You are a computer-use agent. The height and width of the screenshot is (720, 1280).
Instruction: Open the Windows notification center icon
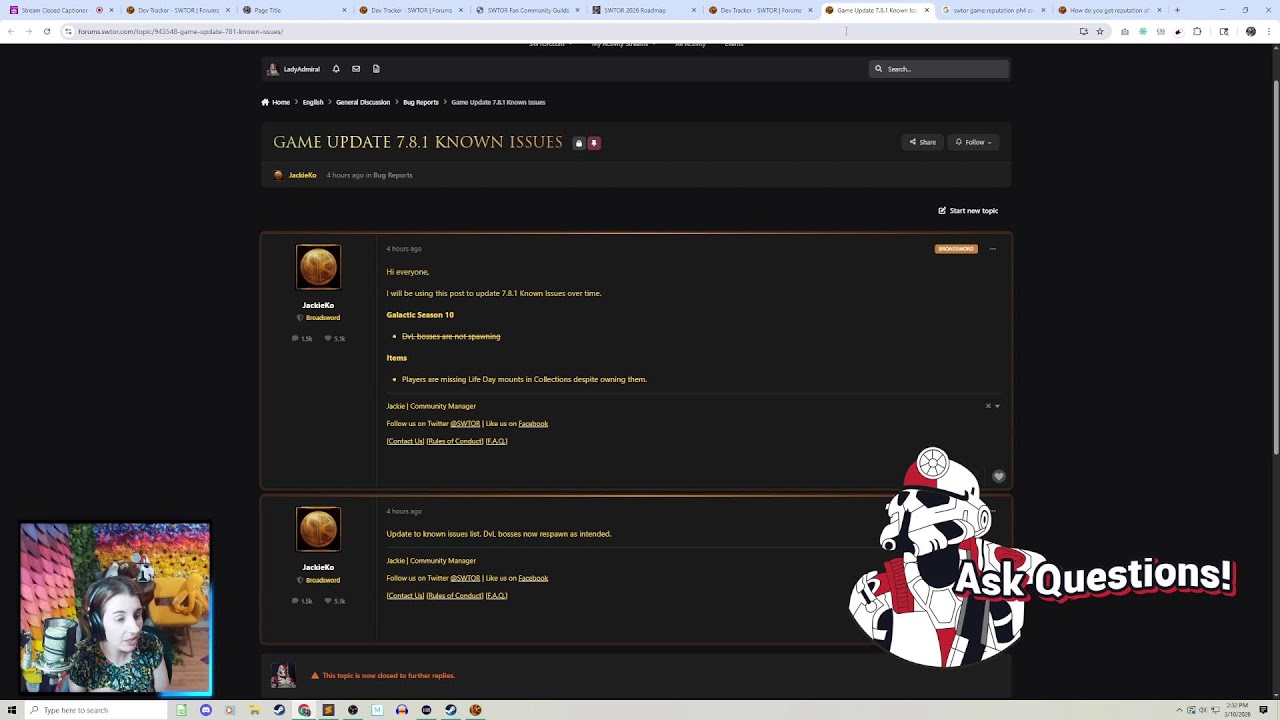1264,710
